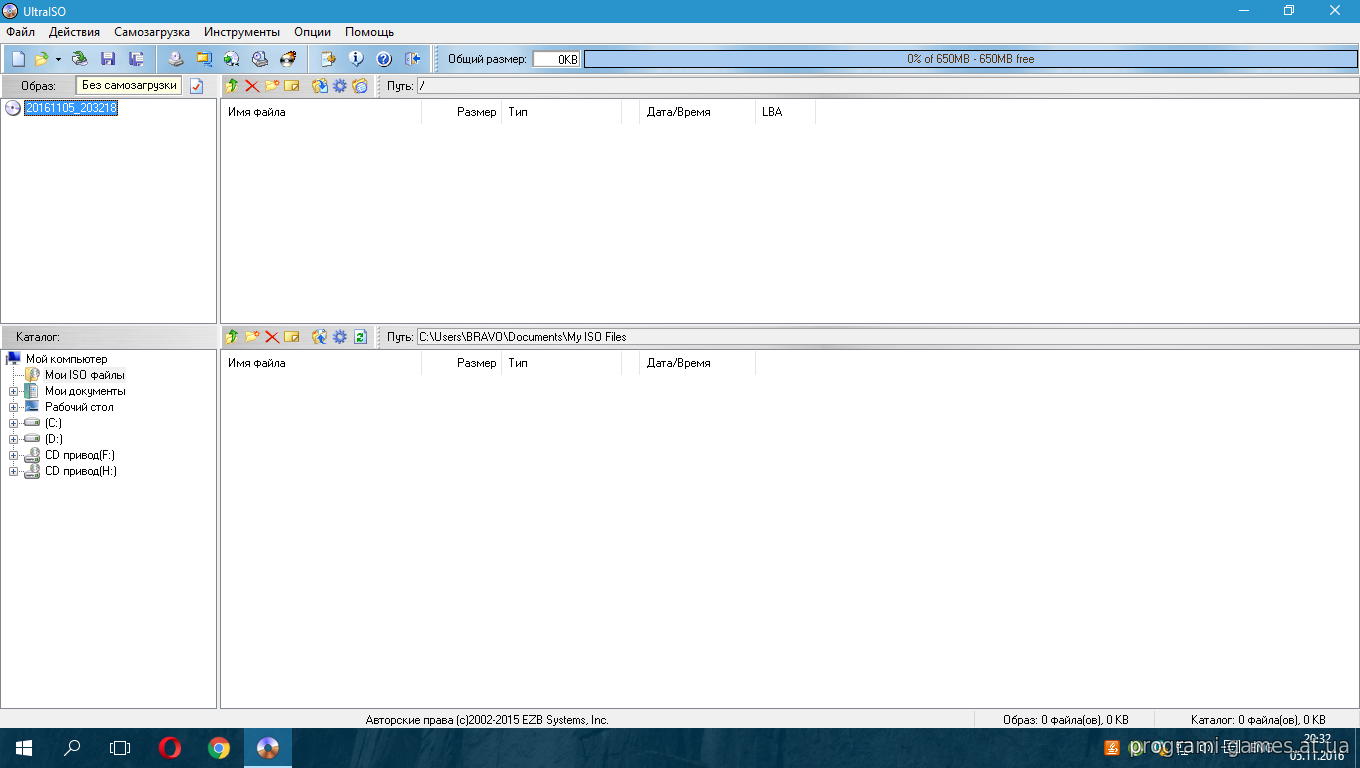The height and width of the screenshot is (768, 1360).
Task: Refresh the catalog pane with the green arrows icon
Action: coord(360,337)
